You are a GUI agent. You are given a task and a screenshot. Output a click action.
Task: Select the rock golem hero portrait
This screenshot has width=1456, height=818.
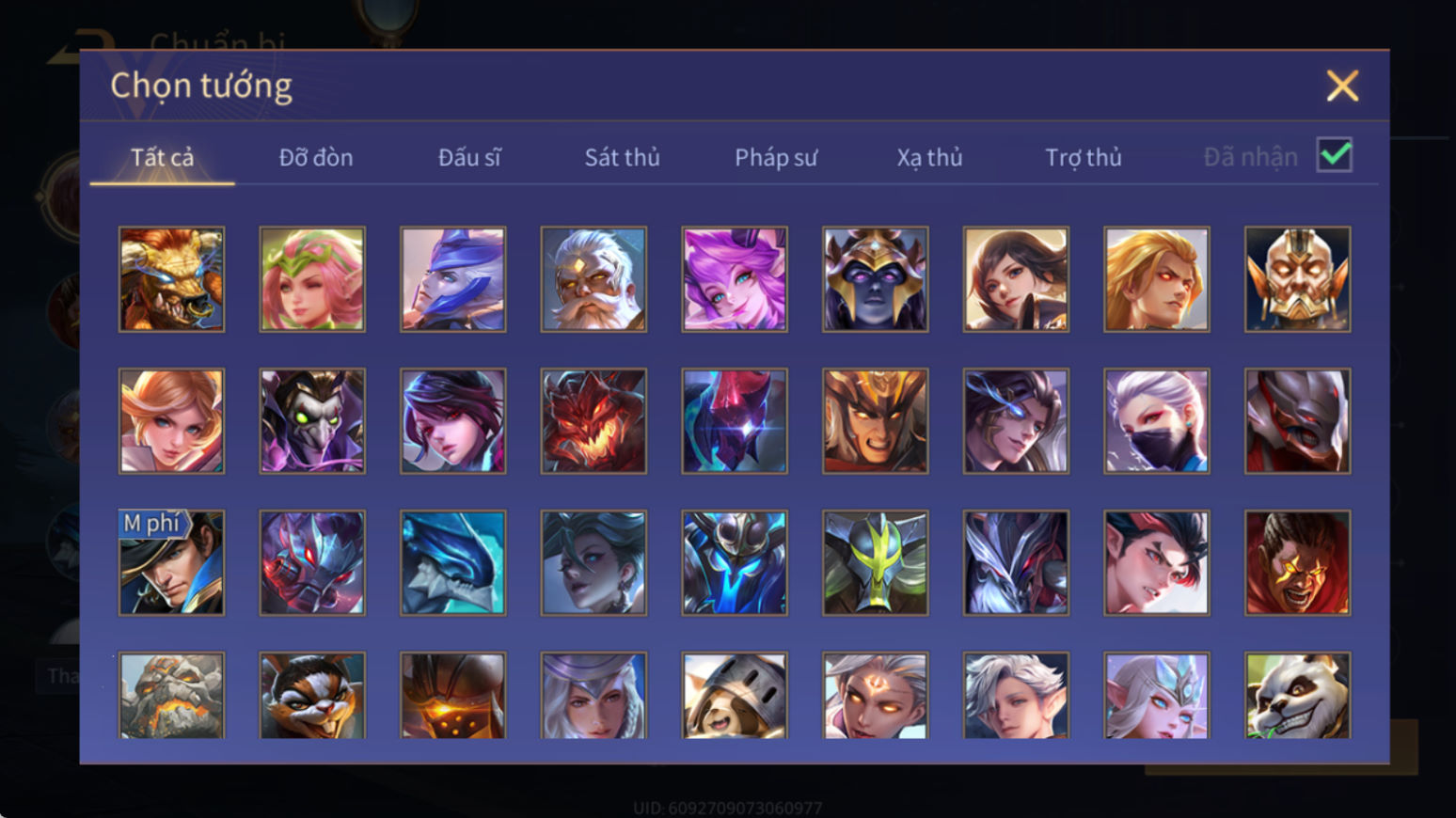click(171, 695)
